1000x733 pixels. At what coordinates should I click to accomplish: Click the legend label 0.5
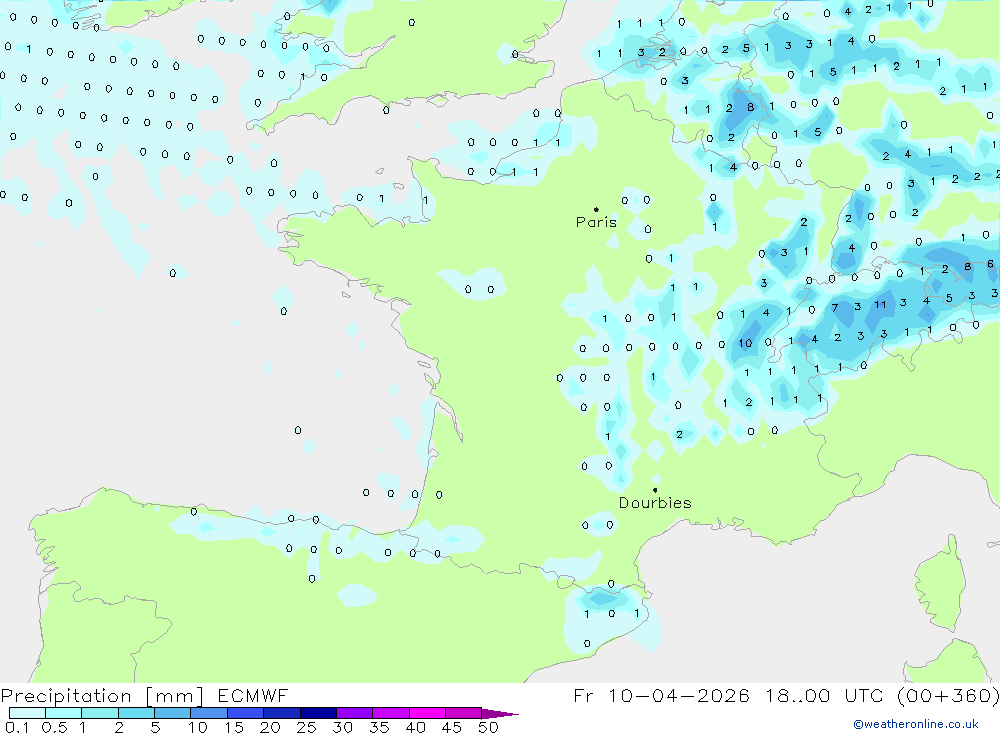click(54, 727)
